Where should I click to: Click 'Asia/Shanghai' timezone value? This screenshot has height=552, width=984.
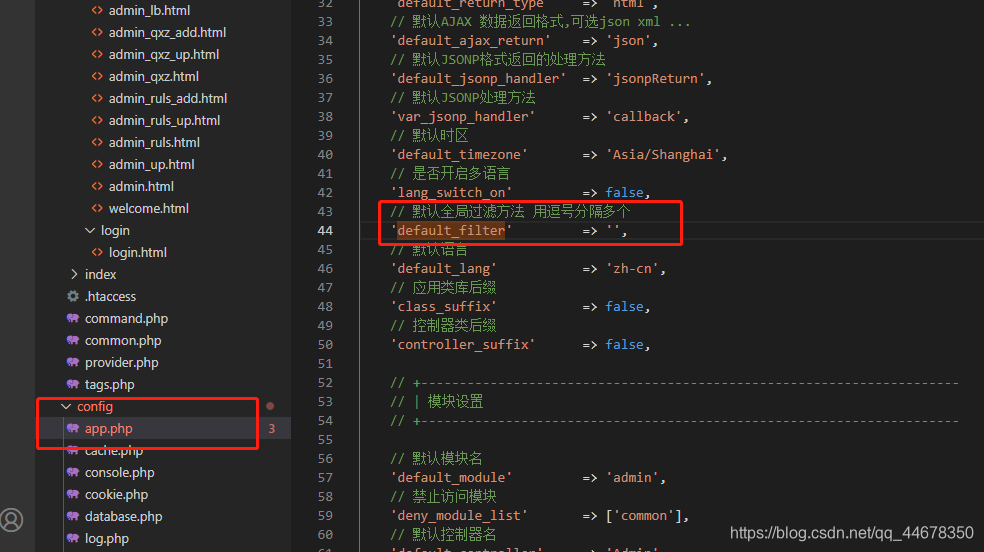[x=663, y=154]
